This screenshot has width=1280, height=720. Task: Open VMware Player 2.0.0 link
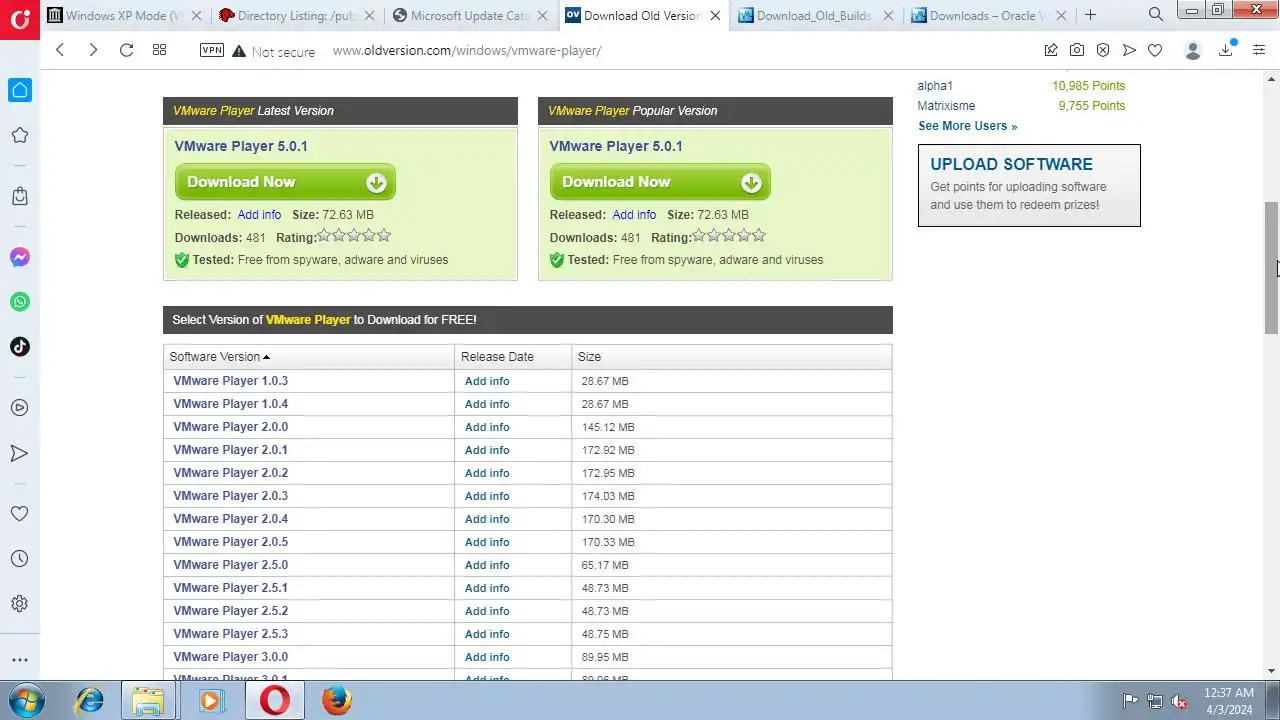click(230, 427)
